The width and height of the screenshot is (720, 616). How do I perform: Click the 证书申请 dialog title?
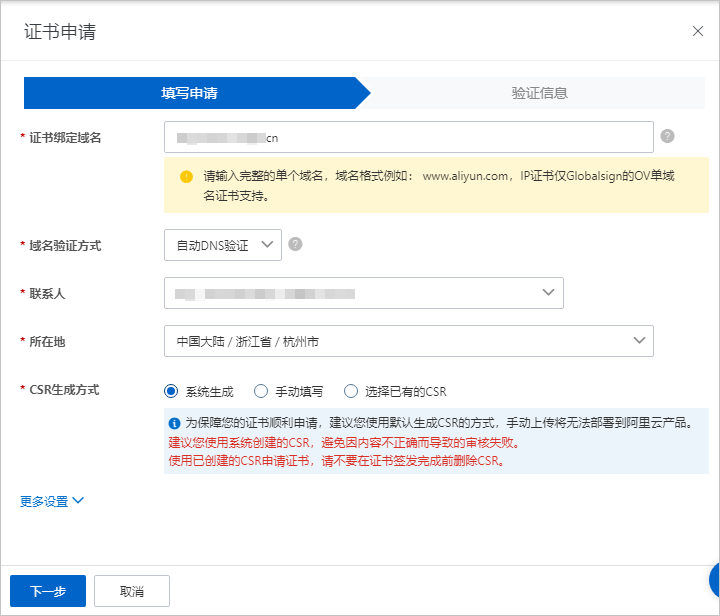[60, 32]
